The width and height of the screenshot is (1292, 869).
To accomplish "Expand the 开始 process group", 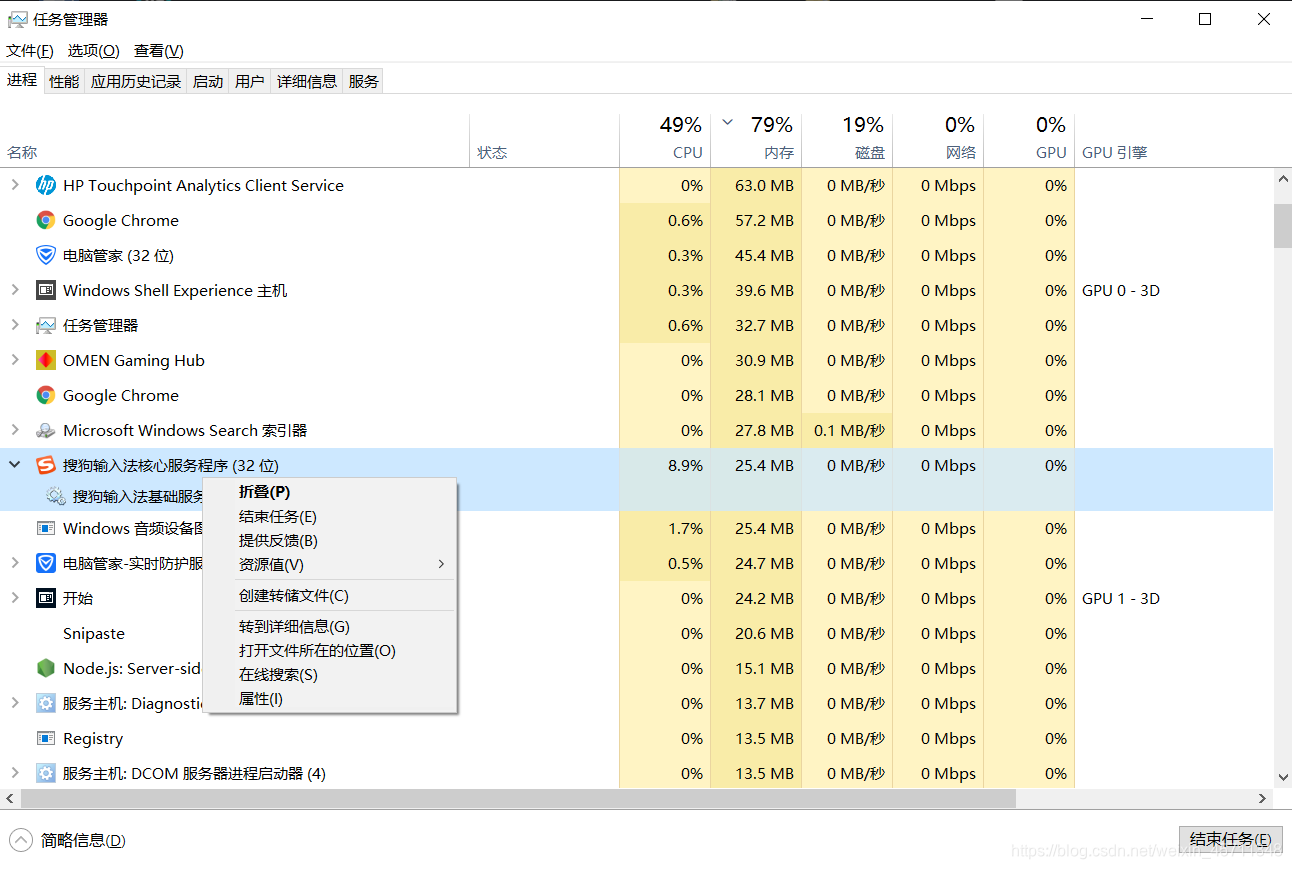I will 14,598.
